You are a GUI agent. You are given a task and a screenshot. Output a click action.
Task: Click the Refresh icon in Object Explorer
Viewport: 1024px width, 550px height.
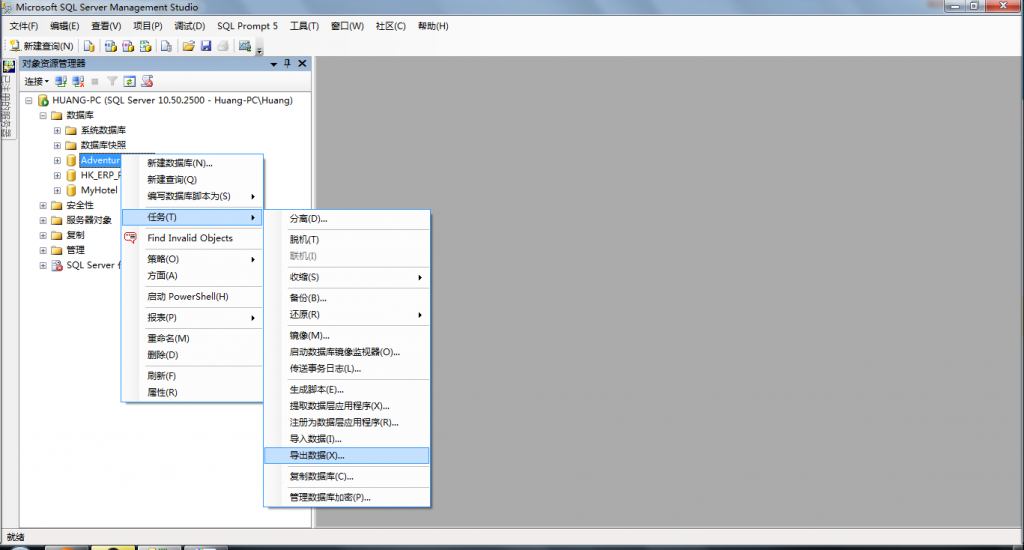[129, 81]
